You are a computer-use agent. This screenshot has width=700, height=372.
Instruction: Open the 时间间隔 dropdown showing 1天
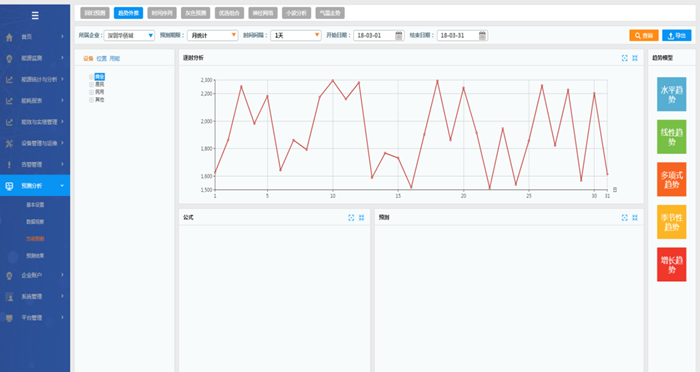pos(296,35)
